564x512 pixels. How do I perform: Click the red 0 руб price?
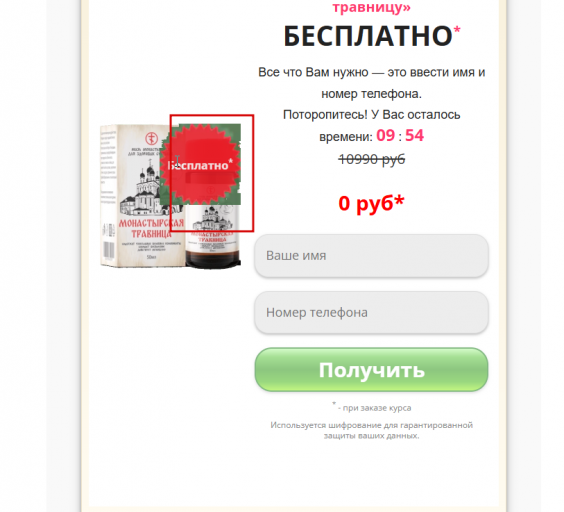coord(371,204)
